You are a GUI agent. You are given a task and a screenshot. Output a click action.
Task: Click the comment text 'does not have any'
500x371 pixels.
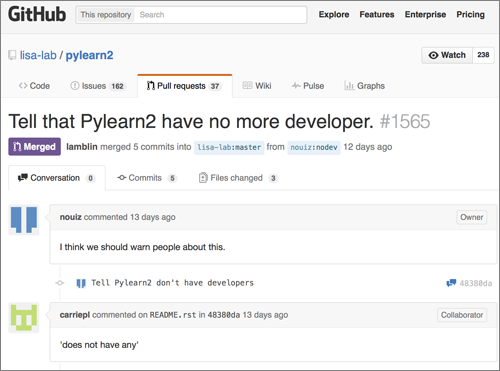coord(99,345)
